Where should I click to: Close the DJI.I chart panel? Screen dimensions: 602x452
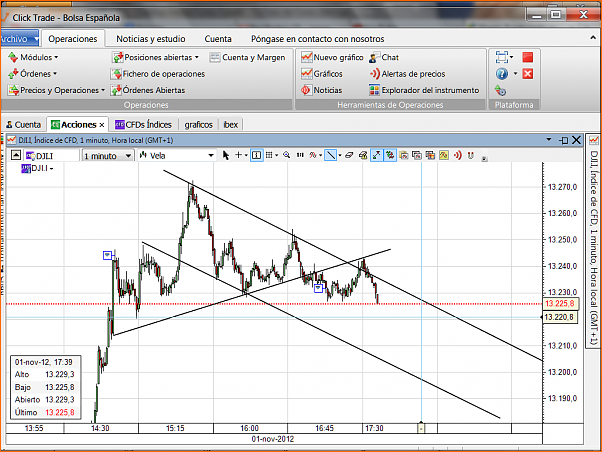click(x=576, y=140)
